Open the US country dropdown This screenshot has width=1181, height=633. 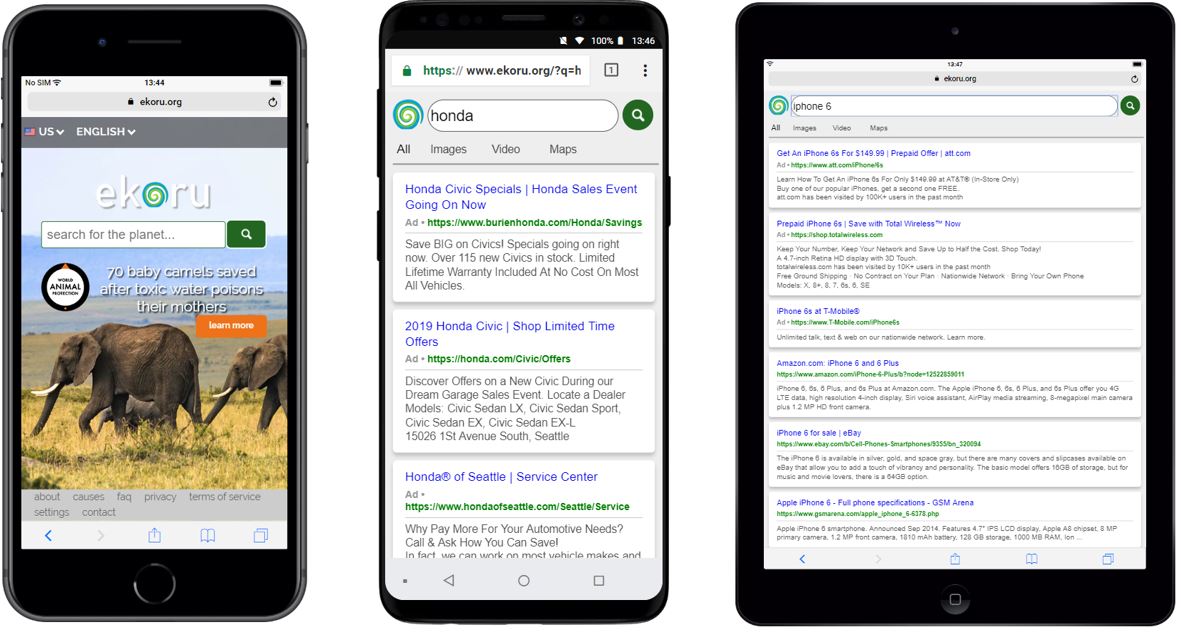(x=45, y=132)
